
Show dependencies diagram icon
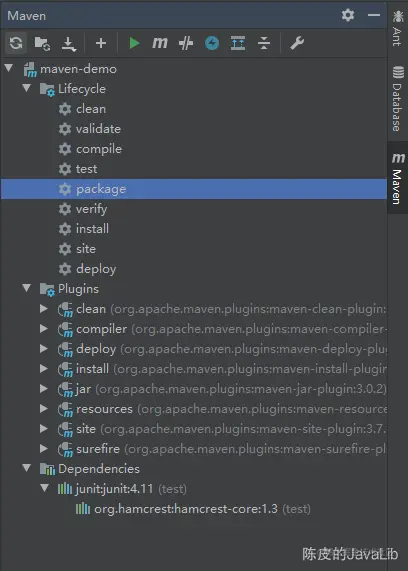pos(238,43)
